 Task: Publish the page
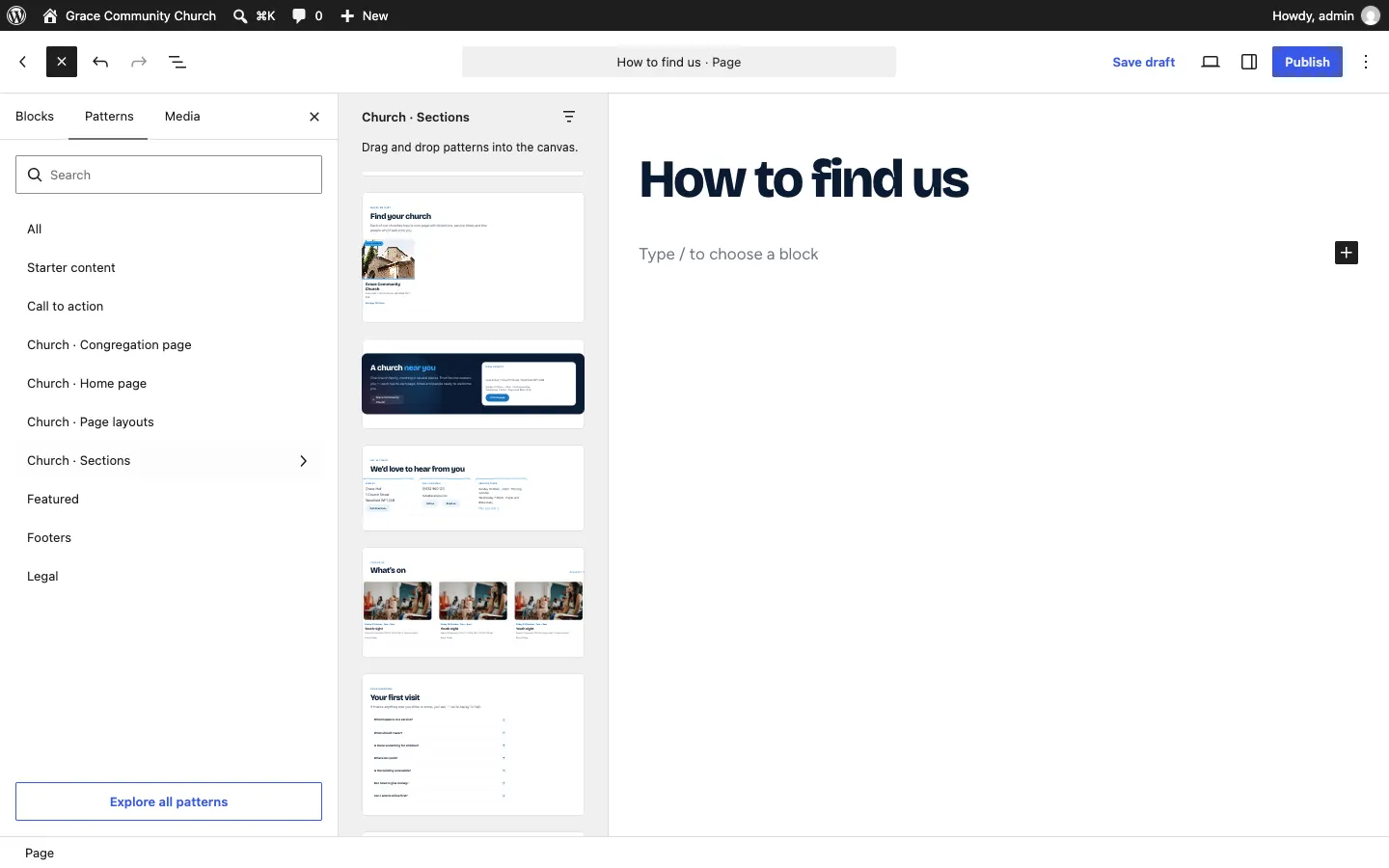pos(1307,62)
